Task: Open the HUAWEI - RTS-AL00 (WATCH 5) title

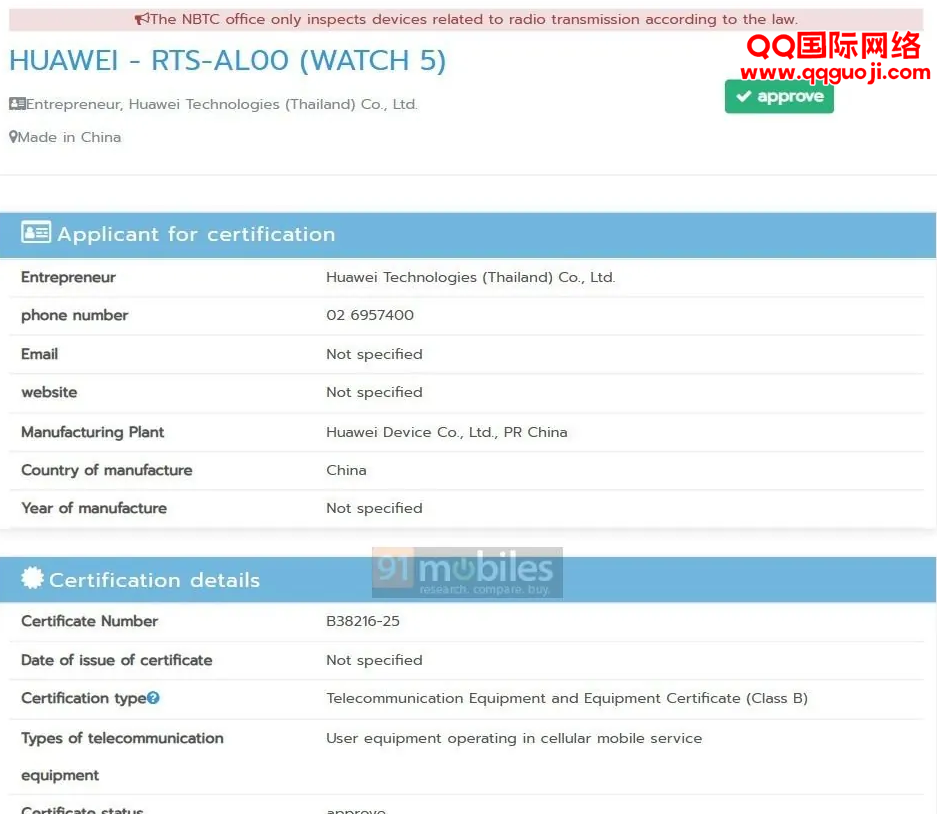Action: (228, 60)
